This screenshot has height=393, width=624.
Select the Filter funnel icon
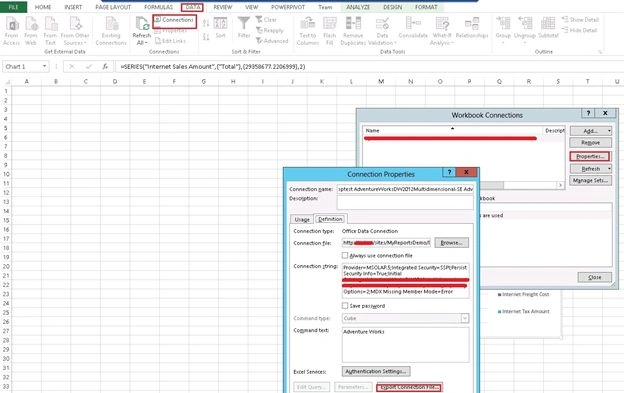(244, 23)
